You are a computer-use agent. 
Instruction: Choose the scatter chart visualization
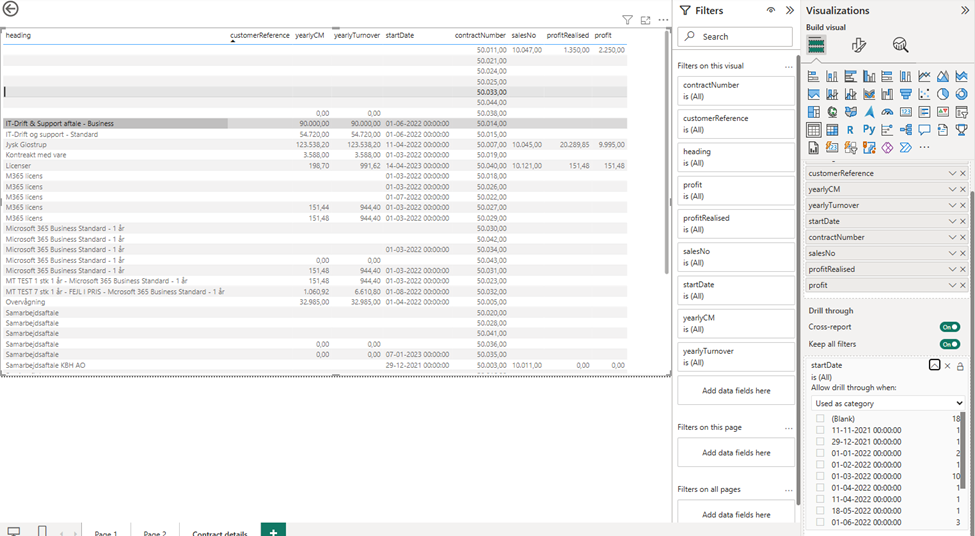tap(925, 94)
